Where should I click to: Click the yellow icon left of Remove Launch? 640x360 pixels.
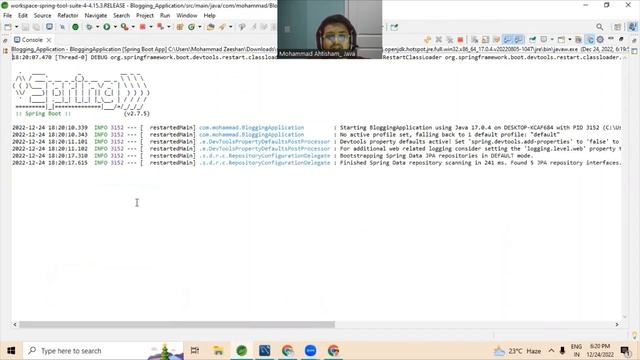pos(427,40)
